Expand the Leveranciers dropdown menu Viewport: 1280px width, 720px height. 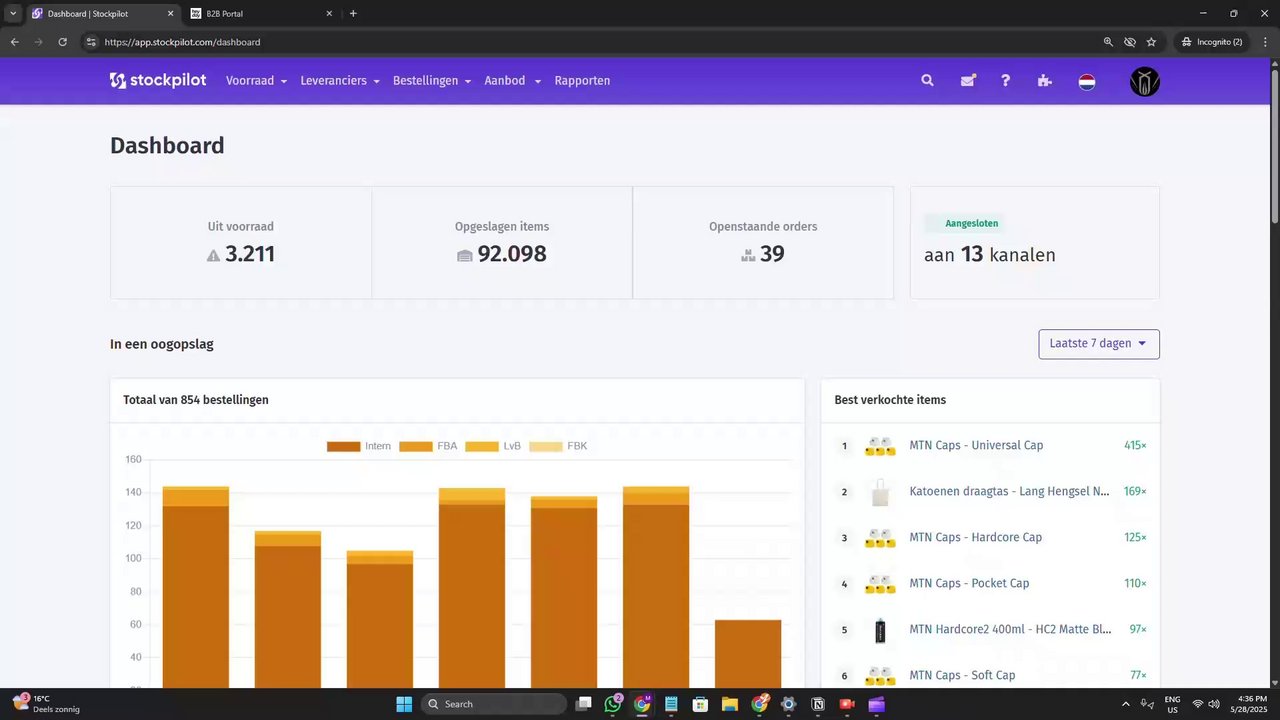pyautogui.click(x=340, y=81)
